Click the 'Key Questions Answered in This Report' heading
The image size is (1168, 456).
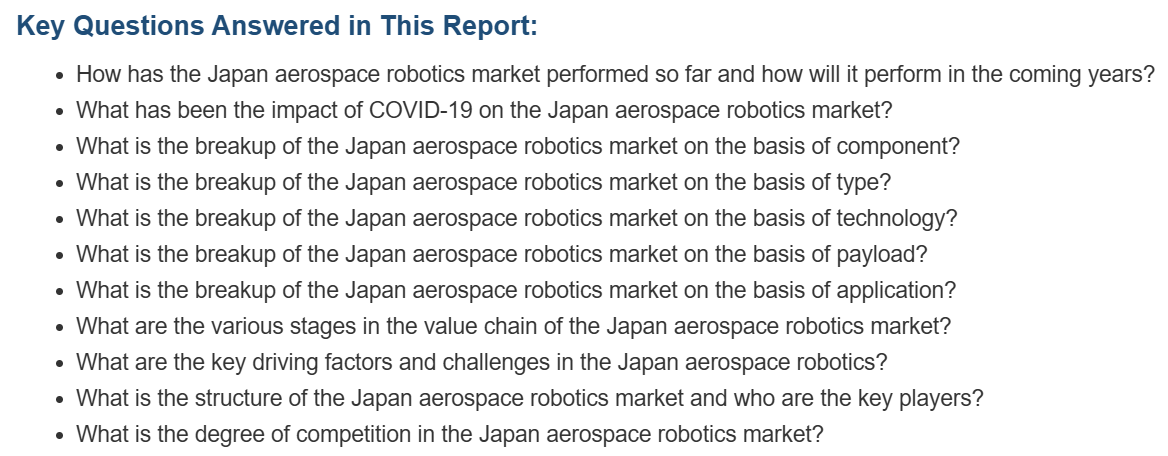pos(277,26)
